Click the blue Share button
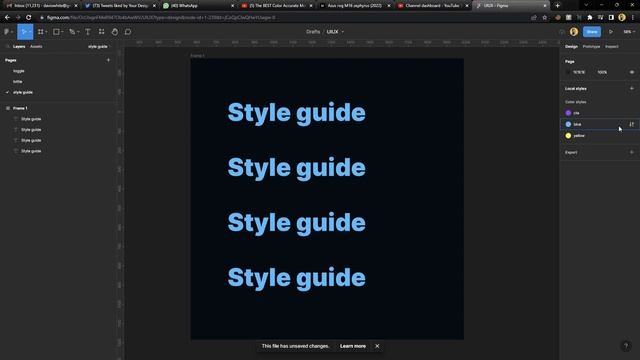Viewport: 640px width, 360px height. click(x=592, y=31)
